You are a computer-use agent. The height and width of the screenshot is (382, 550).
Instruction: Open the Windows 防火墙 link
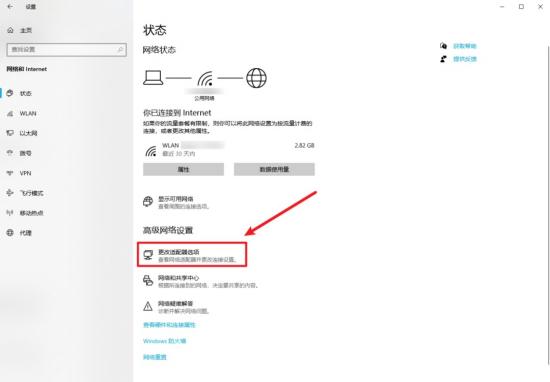point(165,341)
